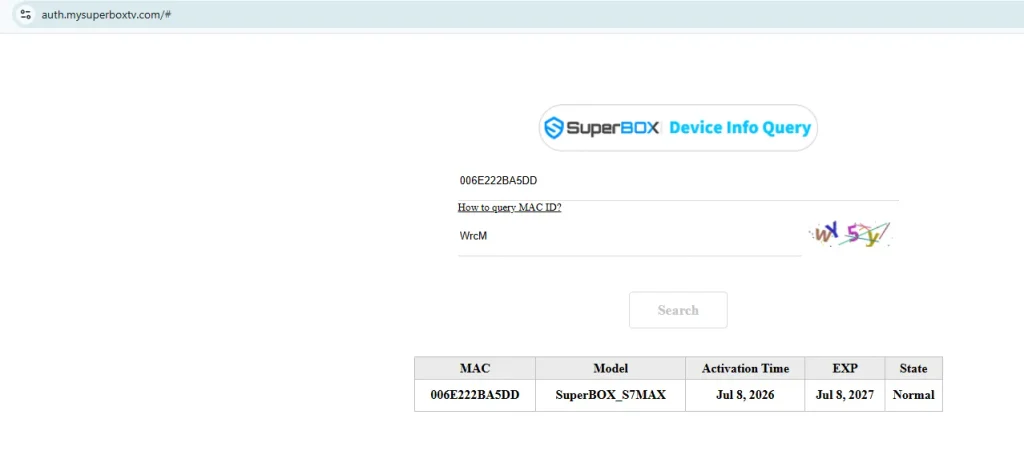
Task: Click the Activation Time column header
Action: point(745,368)
